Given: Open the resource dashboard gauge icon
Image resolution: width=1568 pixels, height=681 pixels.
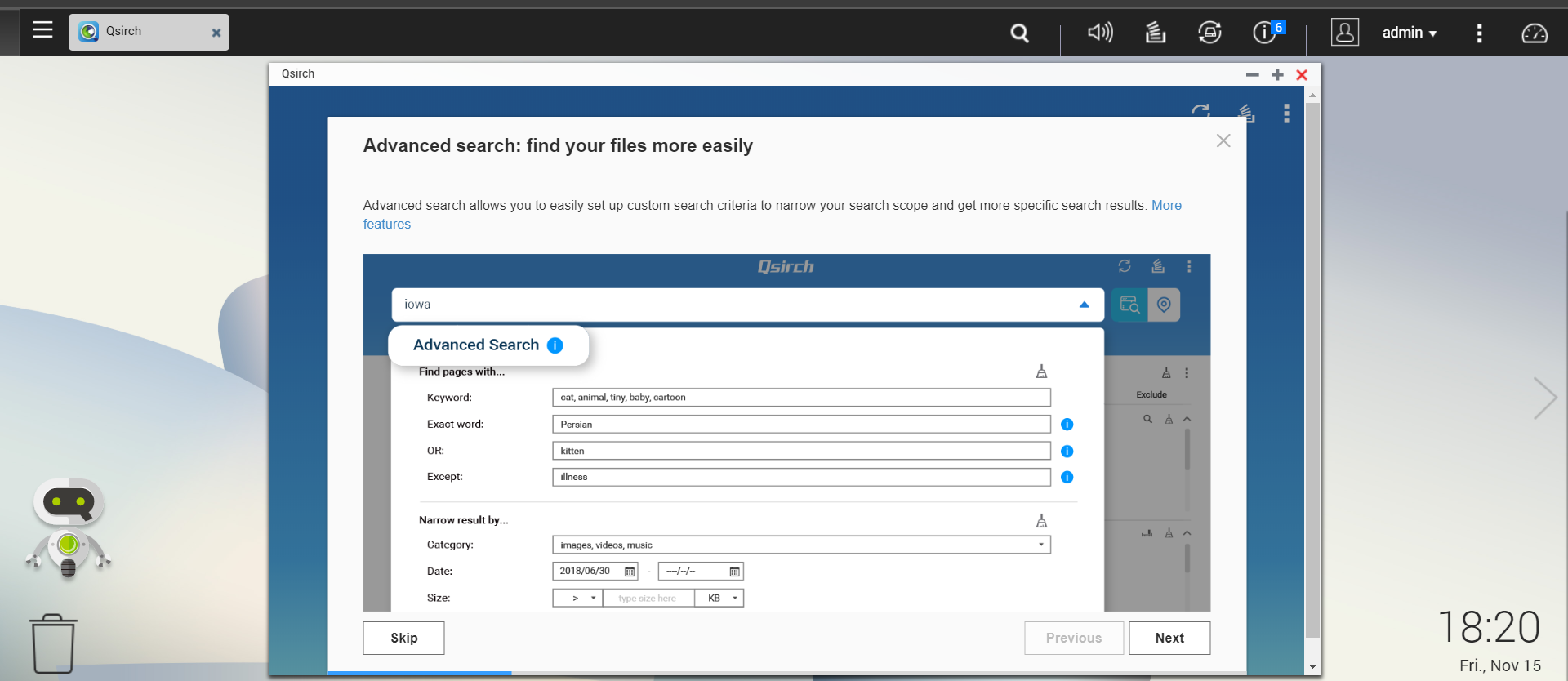Looking at the screenshot, I should (1535, 33).
